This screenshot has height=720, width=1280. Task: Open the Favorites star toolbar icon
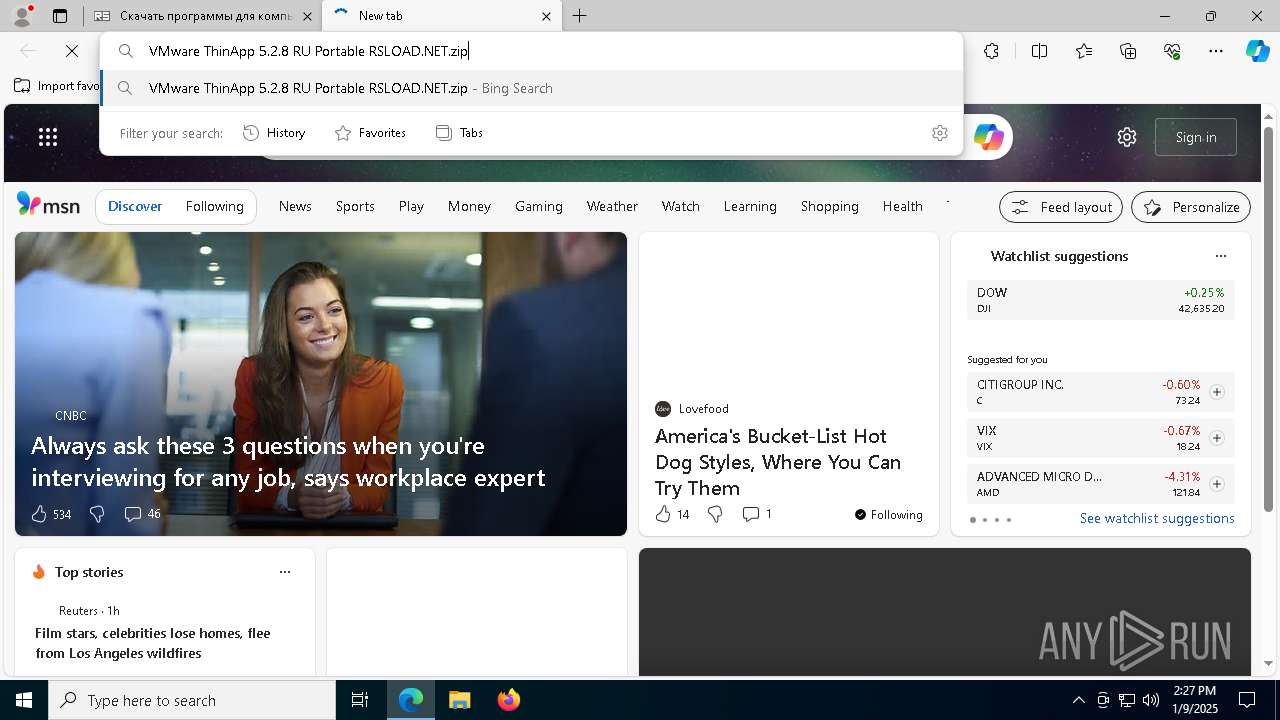tap(1084, 51)
